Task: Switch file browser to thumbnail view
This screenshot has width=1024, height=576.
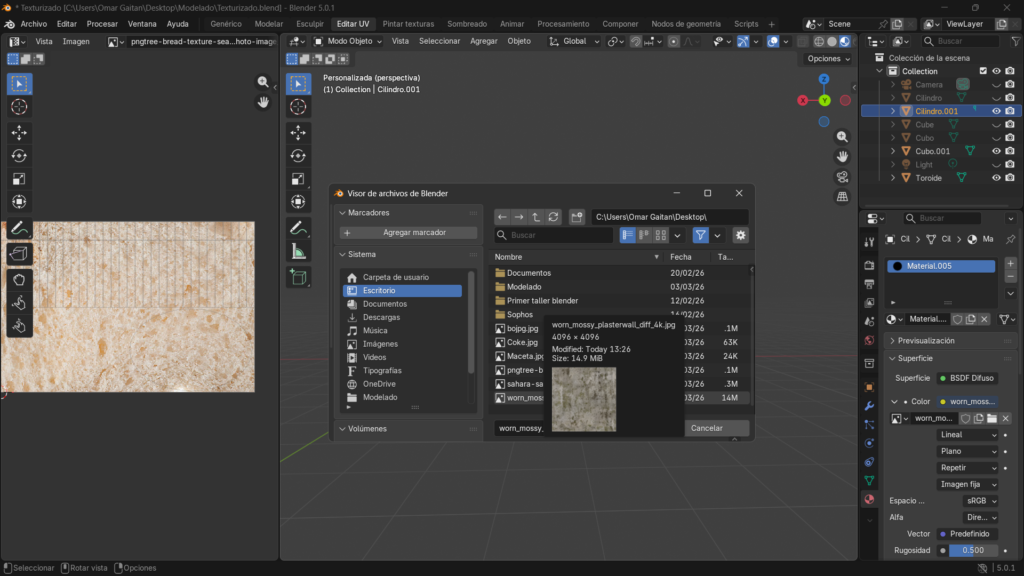Action: [x=662, y=235]
